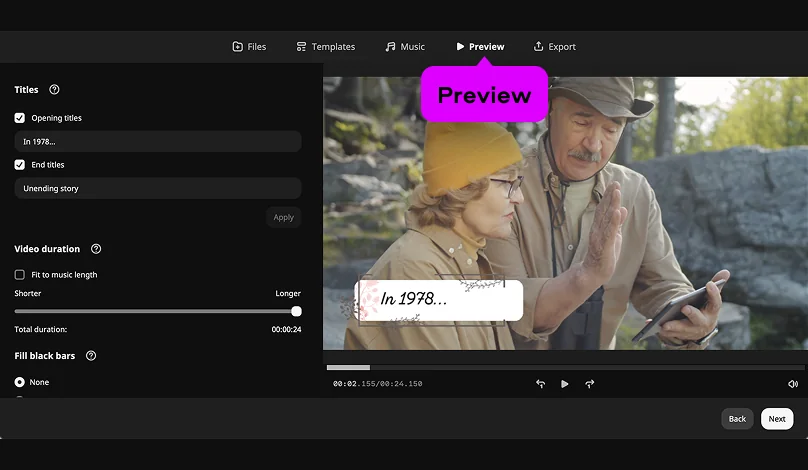Click the rewind arrow icon
Screen dimensions: 808x470
[x=541, y=384]
